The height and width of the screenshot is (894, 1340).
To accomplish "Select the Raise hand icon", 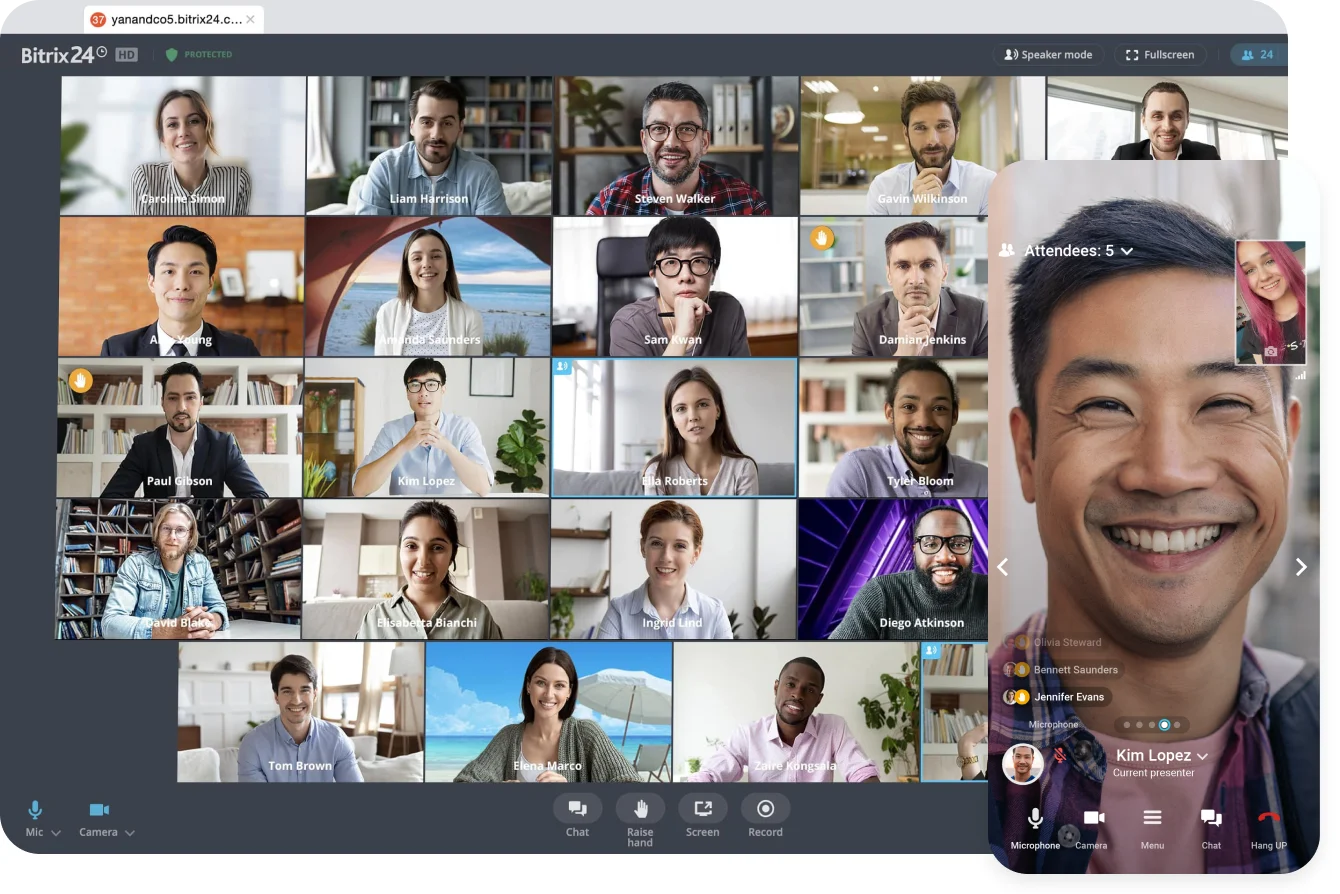I will click(x=640, y=808).
